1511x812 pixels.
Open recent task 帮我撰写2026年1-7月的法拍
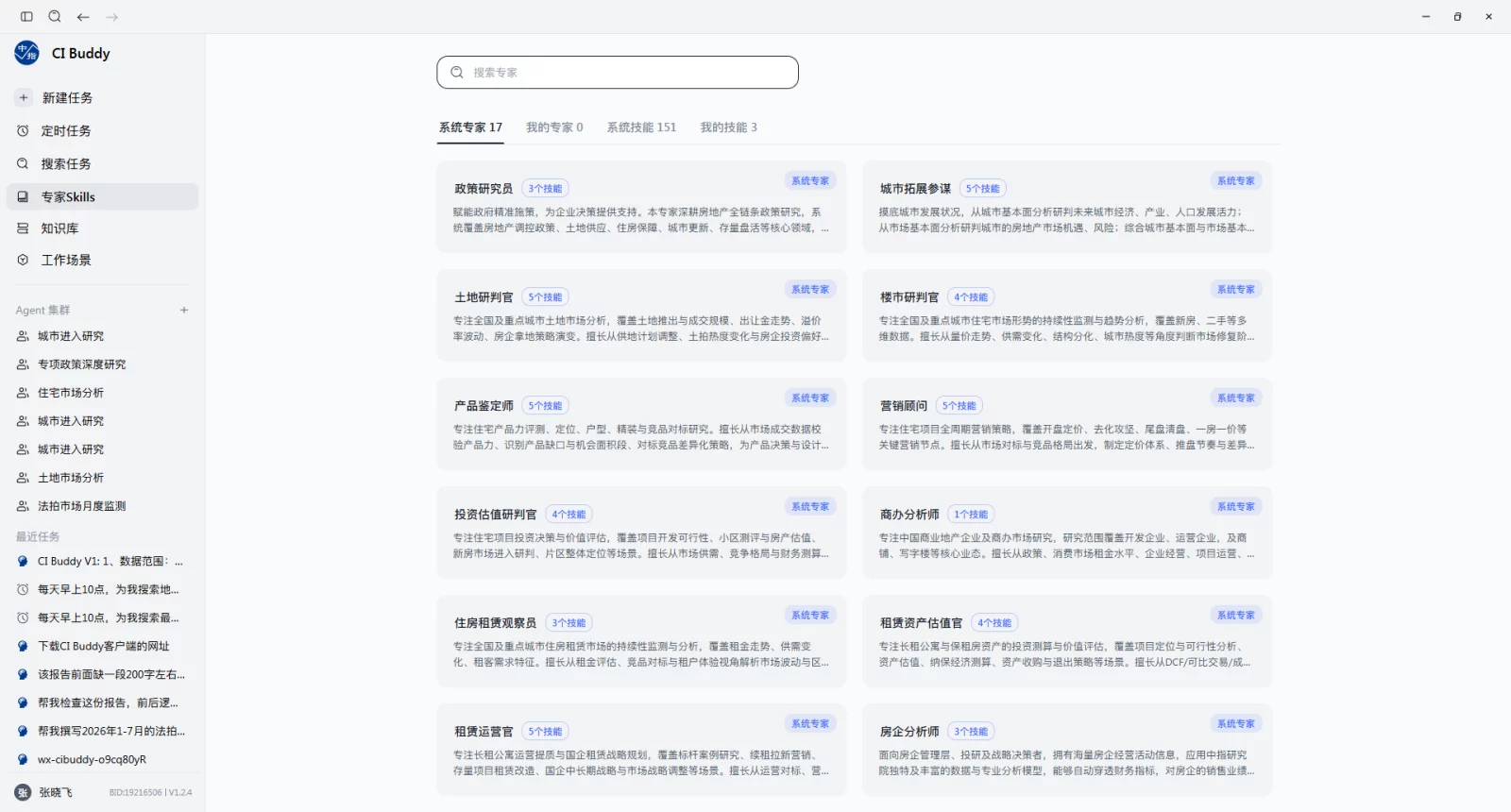coord(102,731)
